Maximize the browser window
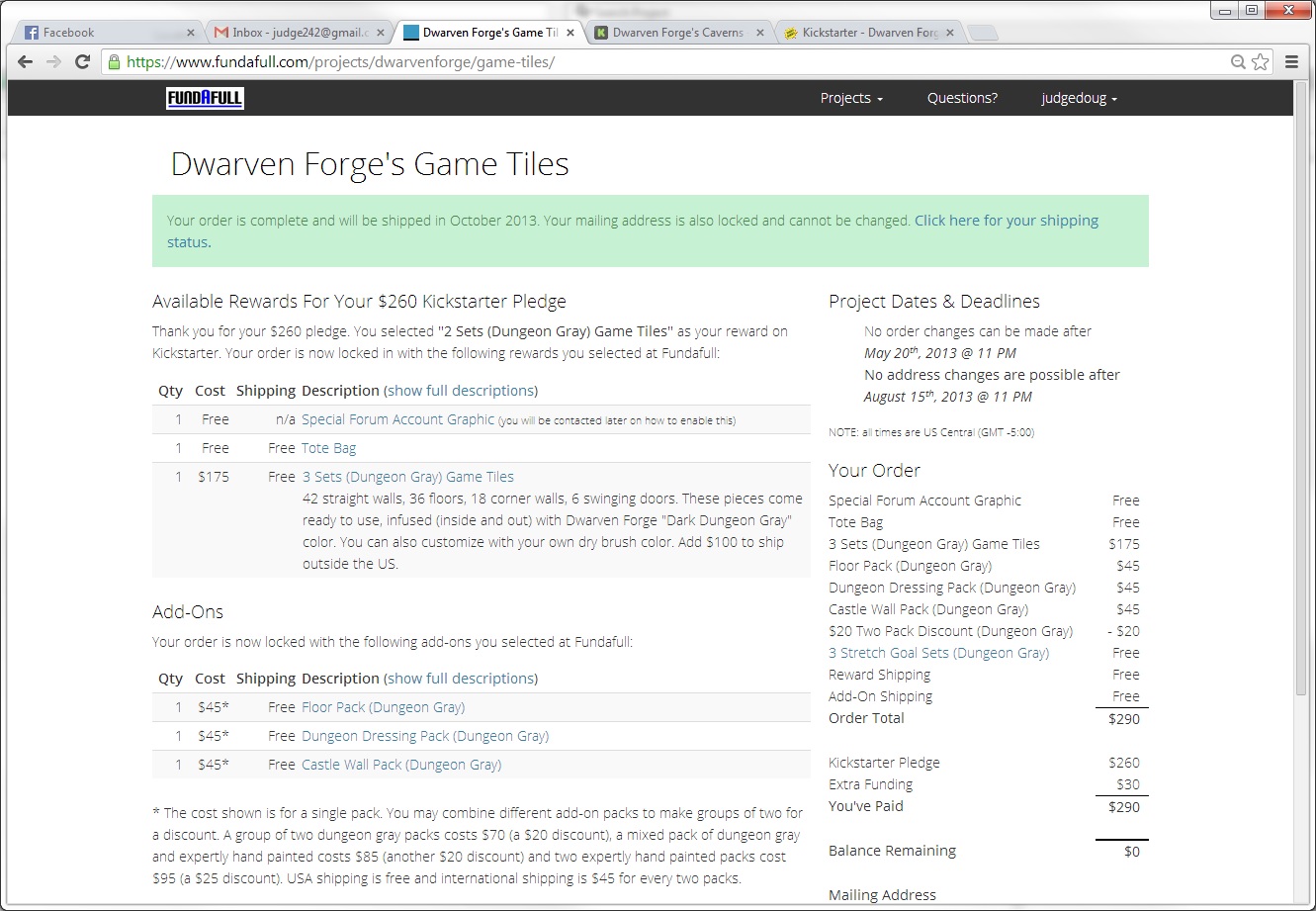The image size is (1316, 911). 1252,10
